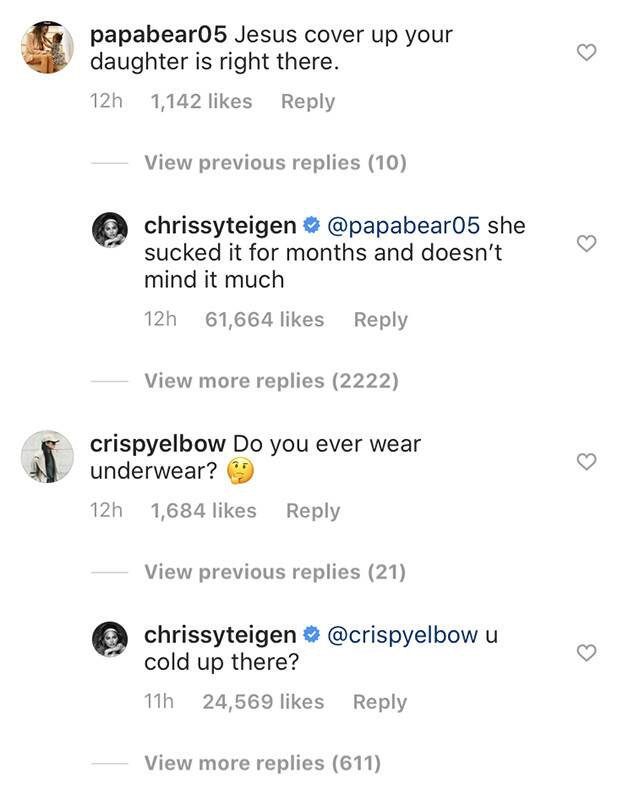Image resolution: width=634 pixels, height=795 pixels.
Task: Expand View more replies (2222)
Action: pos(271,381)
